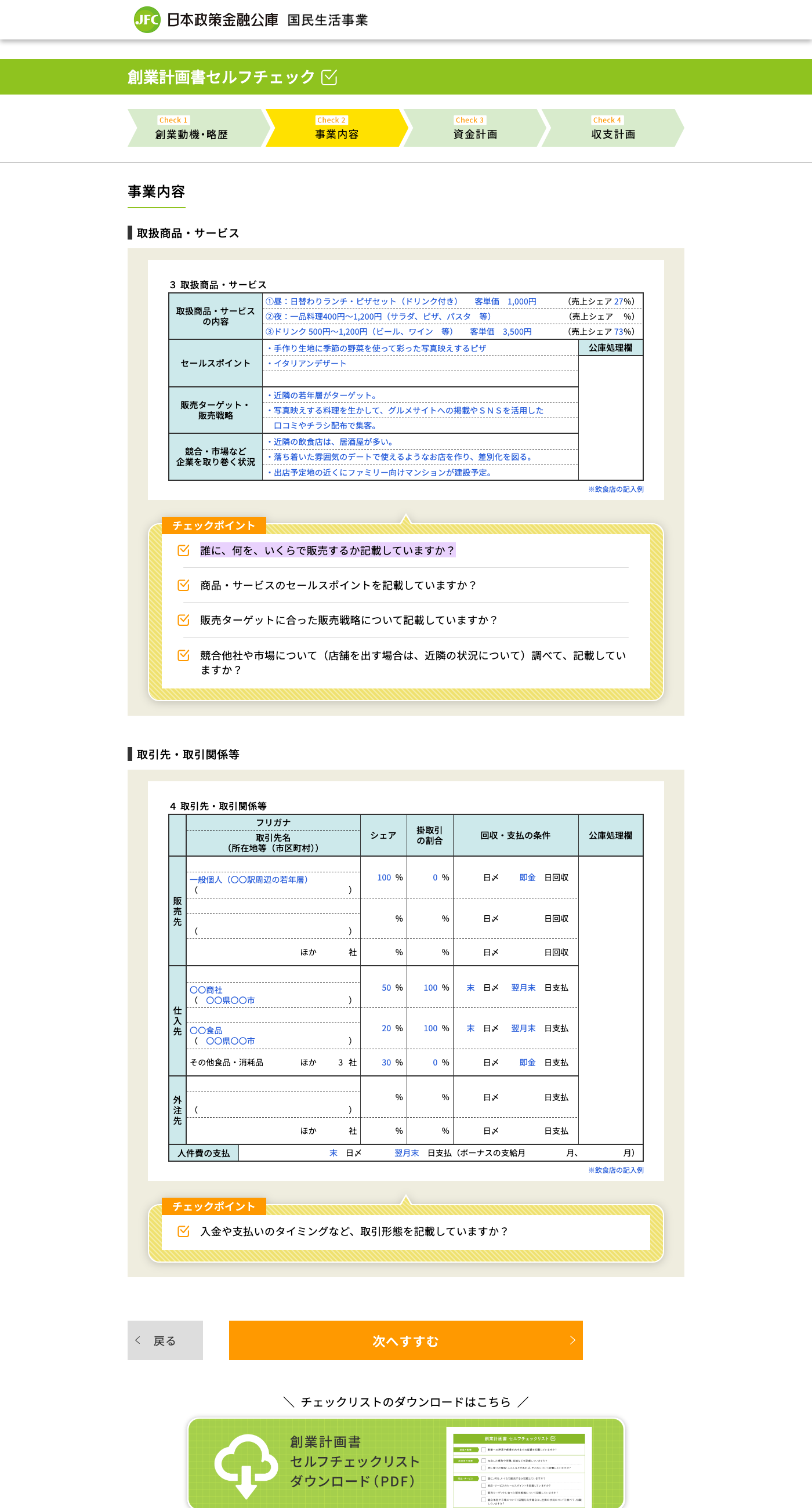The height and width of the screenshot is (1508, 812).
Task: Click the line ・近隣の若年層がターゲット。
Action: point(322,395)
